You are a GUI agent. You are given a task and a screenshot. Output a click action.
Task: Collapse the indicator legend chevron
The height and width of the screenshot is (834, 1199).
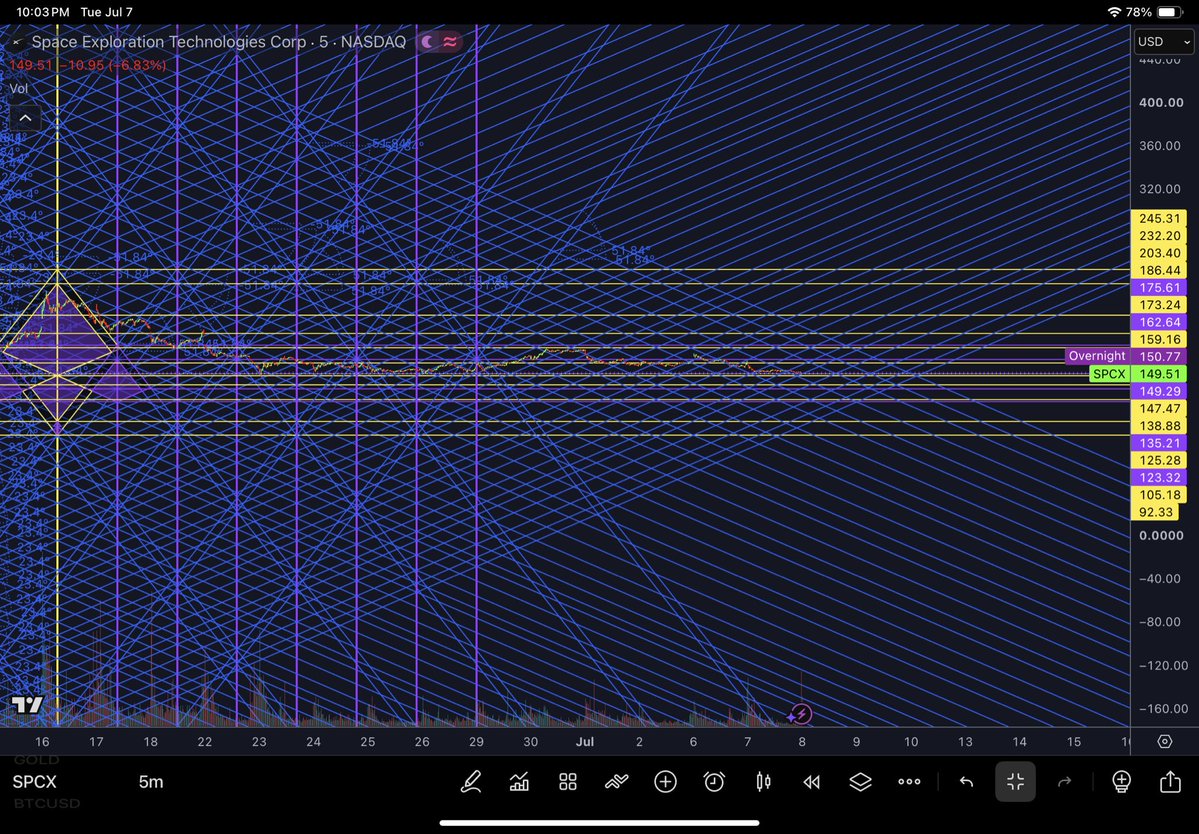pos(25,118)
